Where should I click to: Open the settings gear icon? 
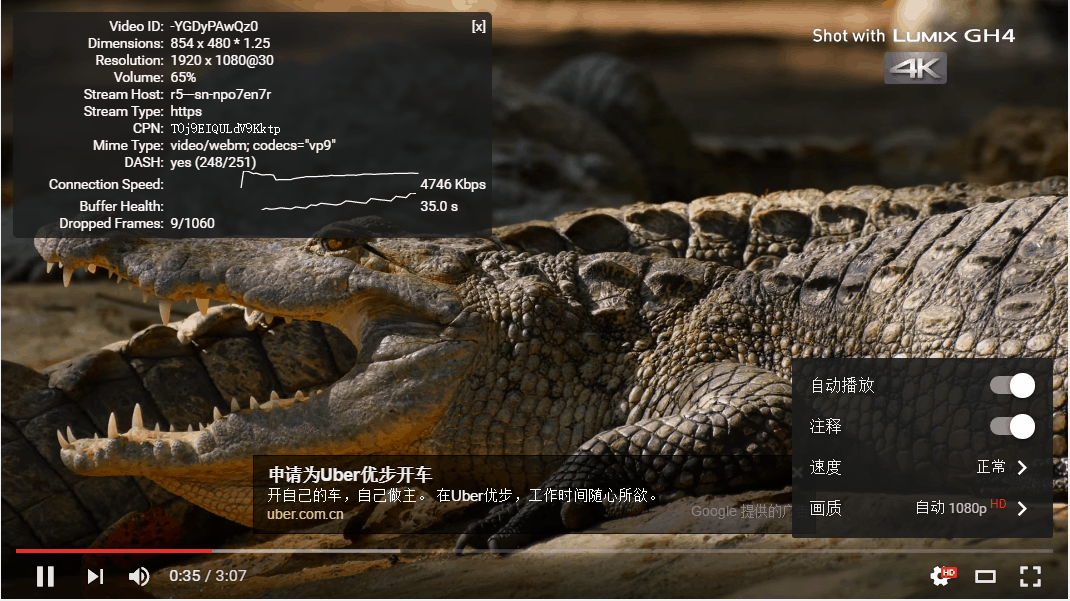click(x=943, y=576)
